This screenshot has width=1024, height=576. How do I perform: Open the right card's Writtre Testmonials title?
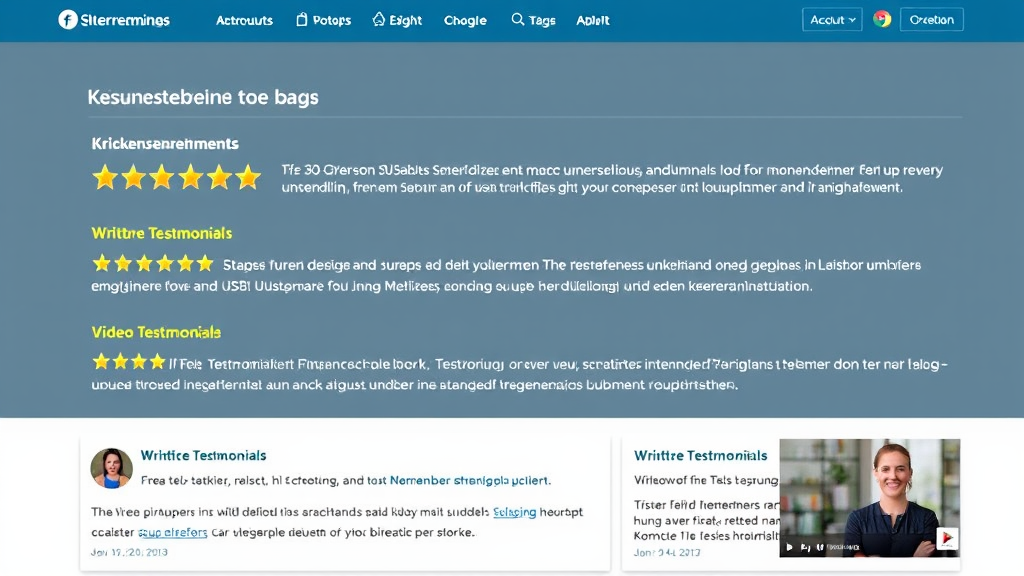[x=700, y=455]
